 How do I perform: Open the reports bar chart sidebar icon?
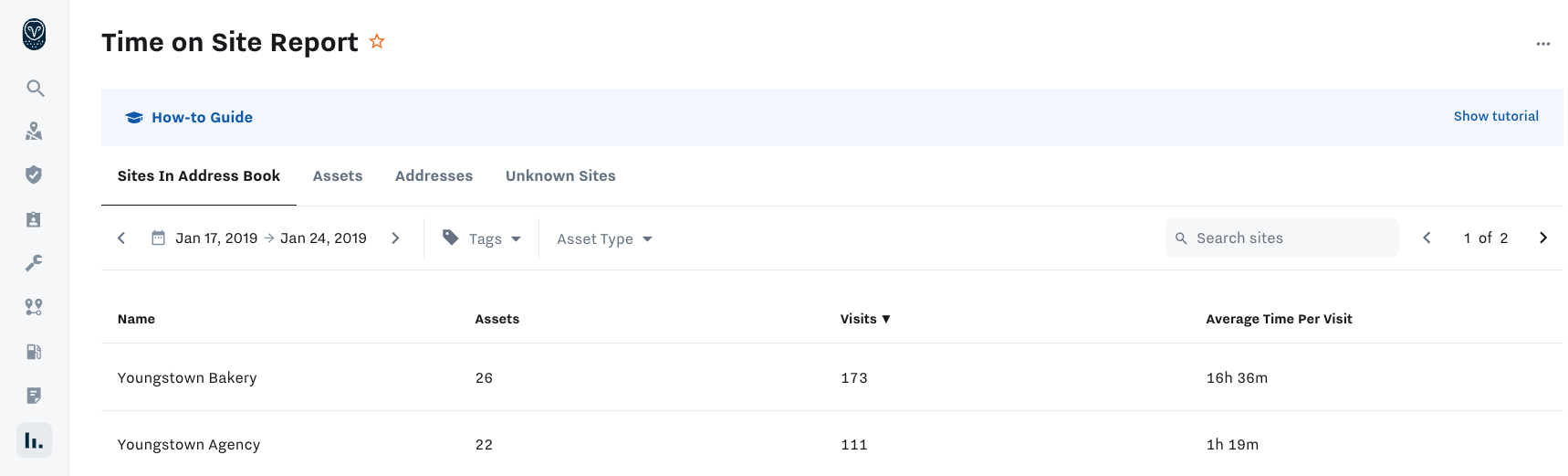coord(35,440)
